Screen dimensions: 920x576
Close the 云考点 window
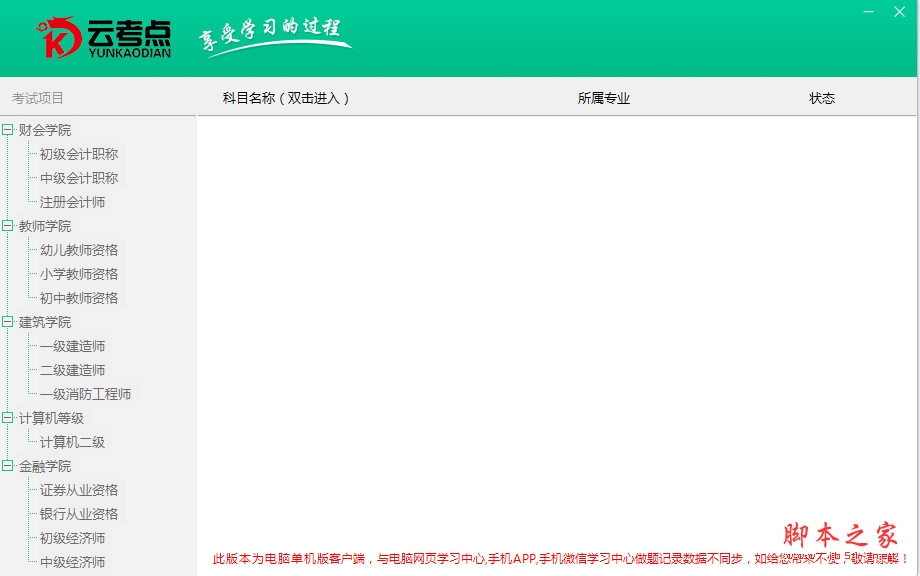pyautogui.click(x=899, y=12)
